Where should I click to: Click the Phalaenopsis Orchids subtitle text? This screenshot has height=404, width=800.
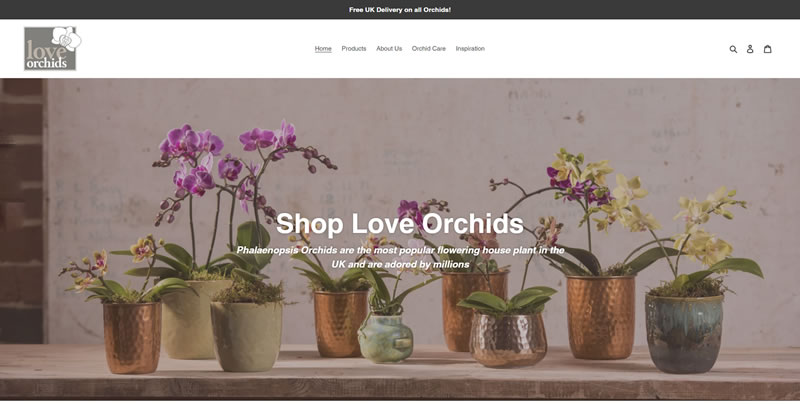click(x=400, y=257)
